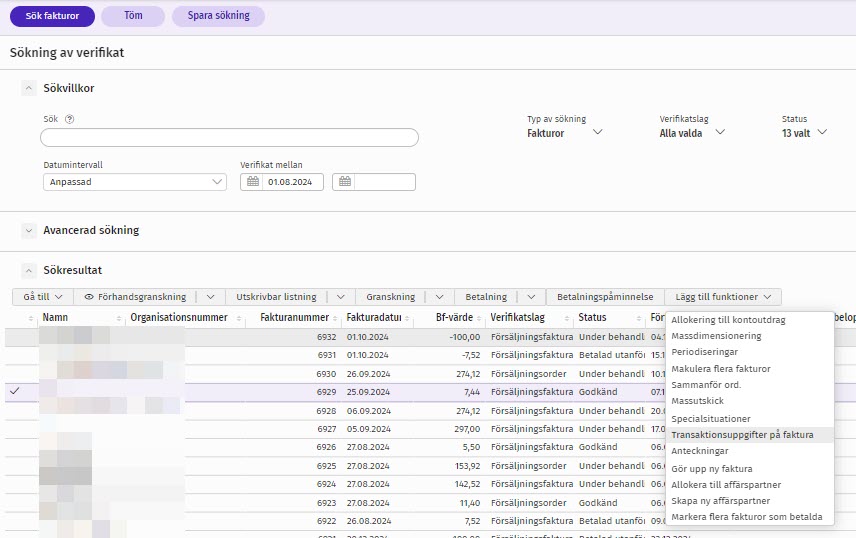Select Allokera till affärspartner
Viewport: 856px width, 538px height.
click(726, 485)
